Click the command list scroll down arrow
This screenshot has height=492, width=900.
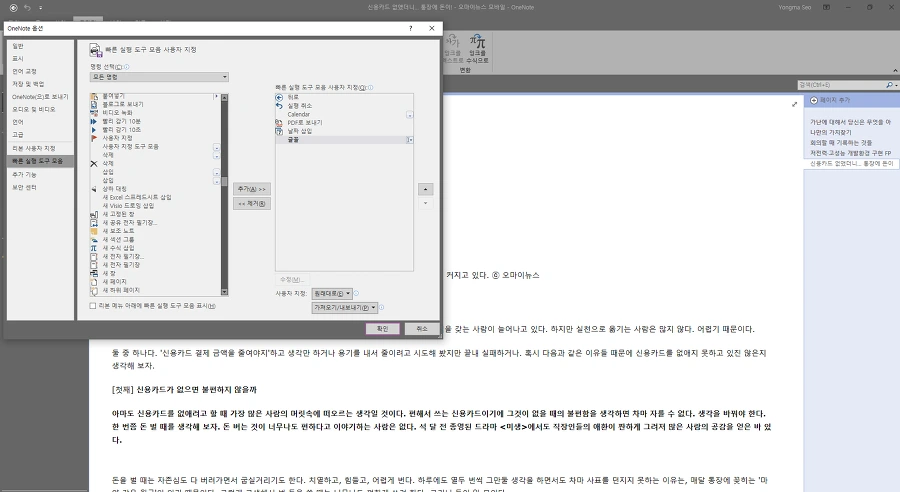pyautogui.click(x=224, y=292)
